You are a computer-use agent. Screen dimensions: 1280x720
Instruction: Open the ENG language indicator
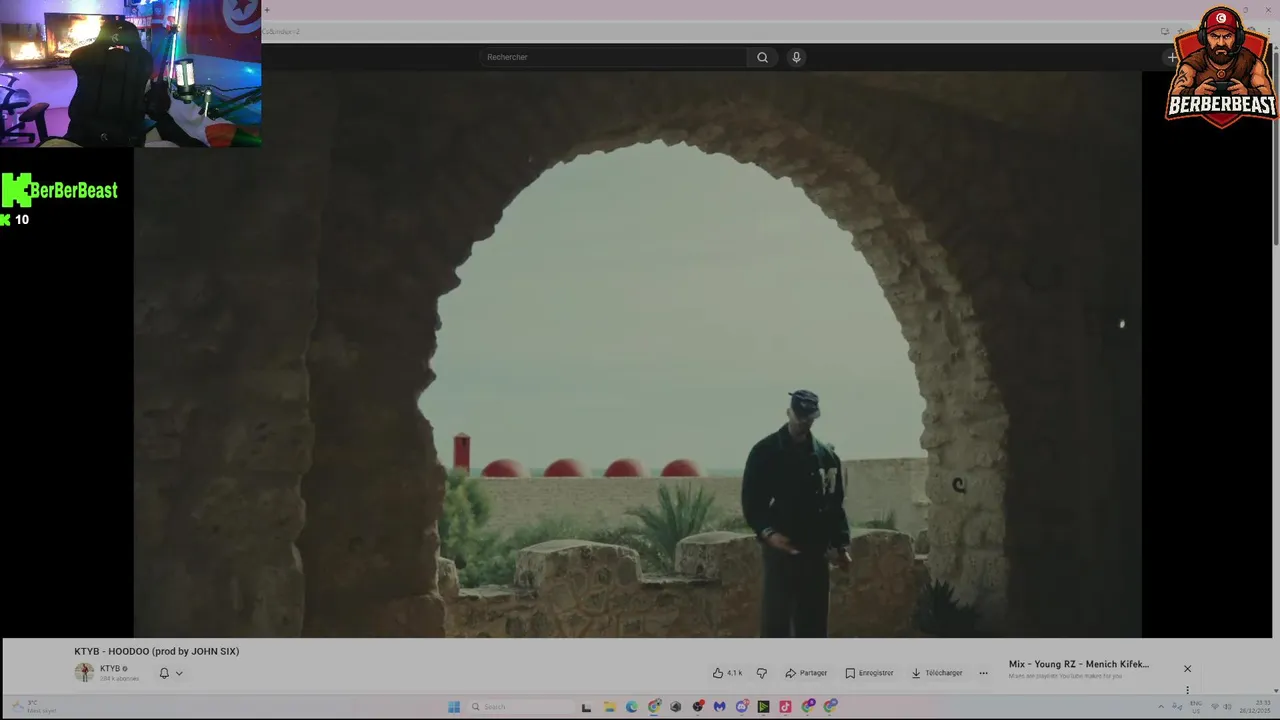click(1196, 707)
